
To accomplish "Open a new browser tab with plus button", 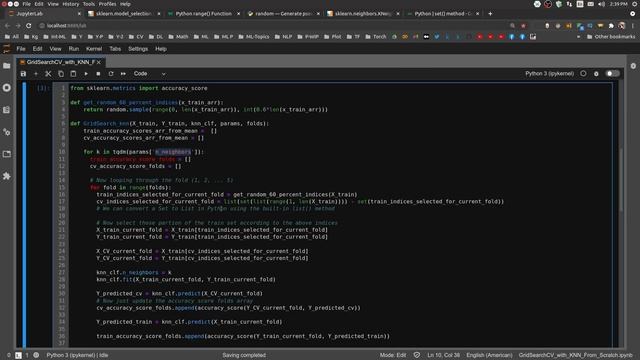I will click(490, 13).
